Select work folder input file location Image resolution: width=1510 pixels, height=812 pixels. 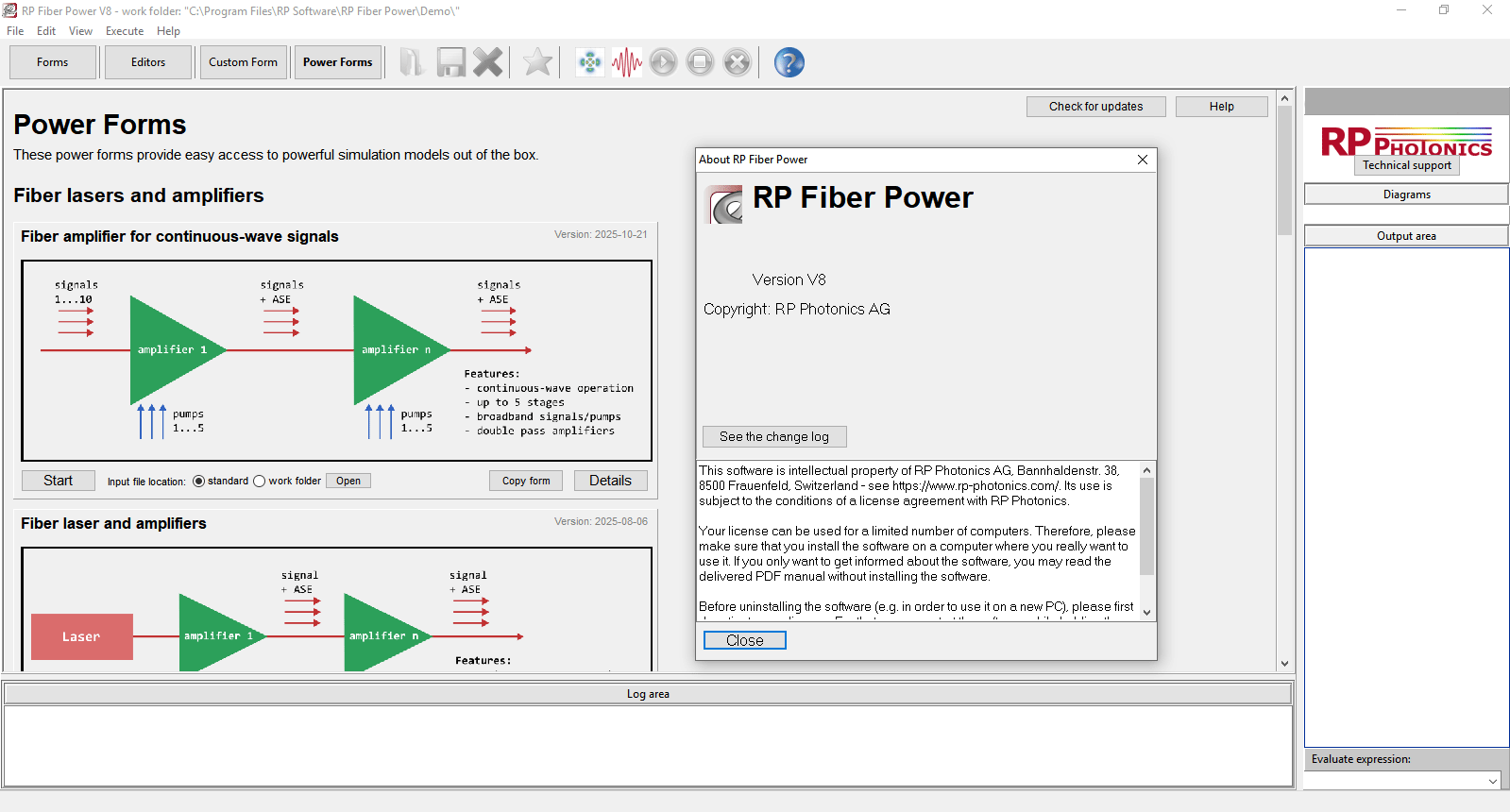click(259, 481)
